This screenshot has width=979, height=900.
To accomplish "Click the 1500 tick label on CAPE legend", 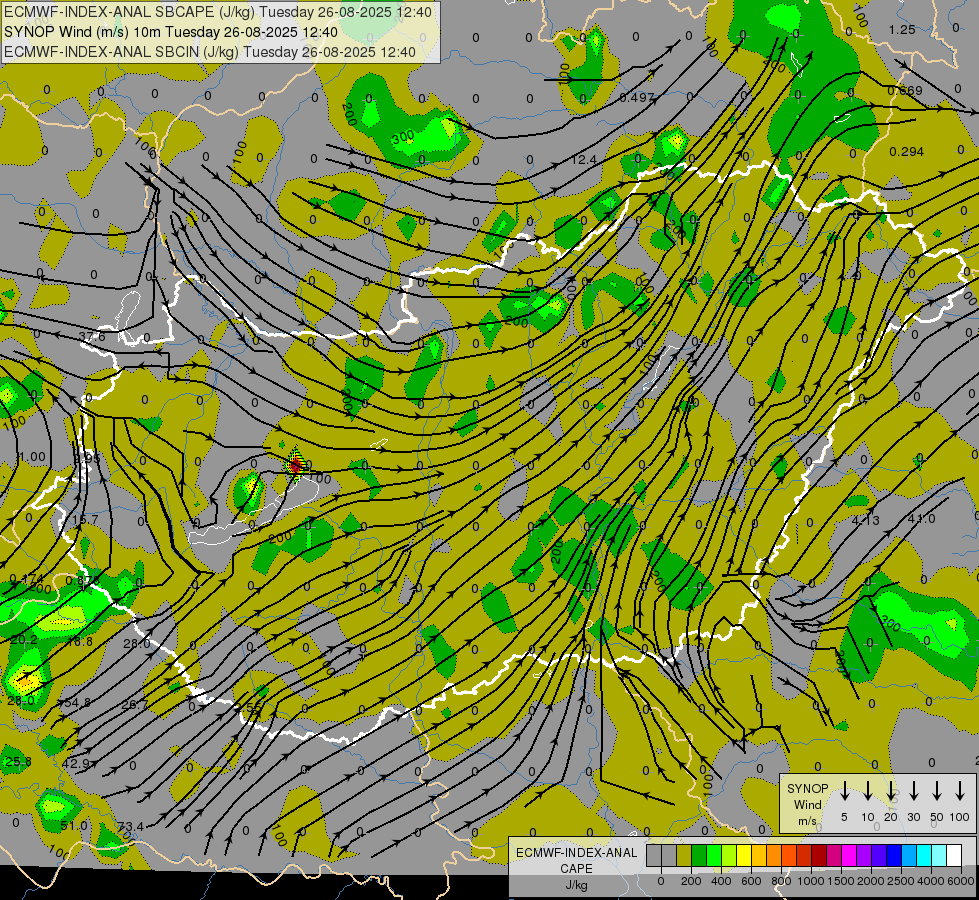I will (841, 881).
